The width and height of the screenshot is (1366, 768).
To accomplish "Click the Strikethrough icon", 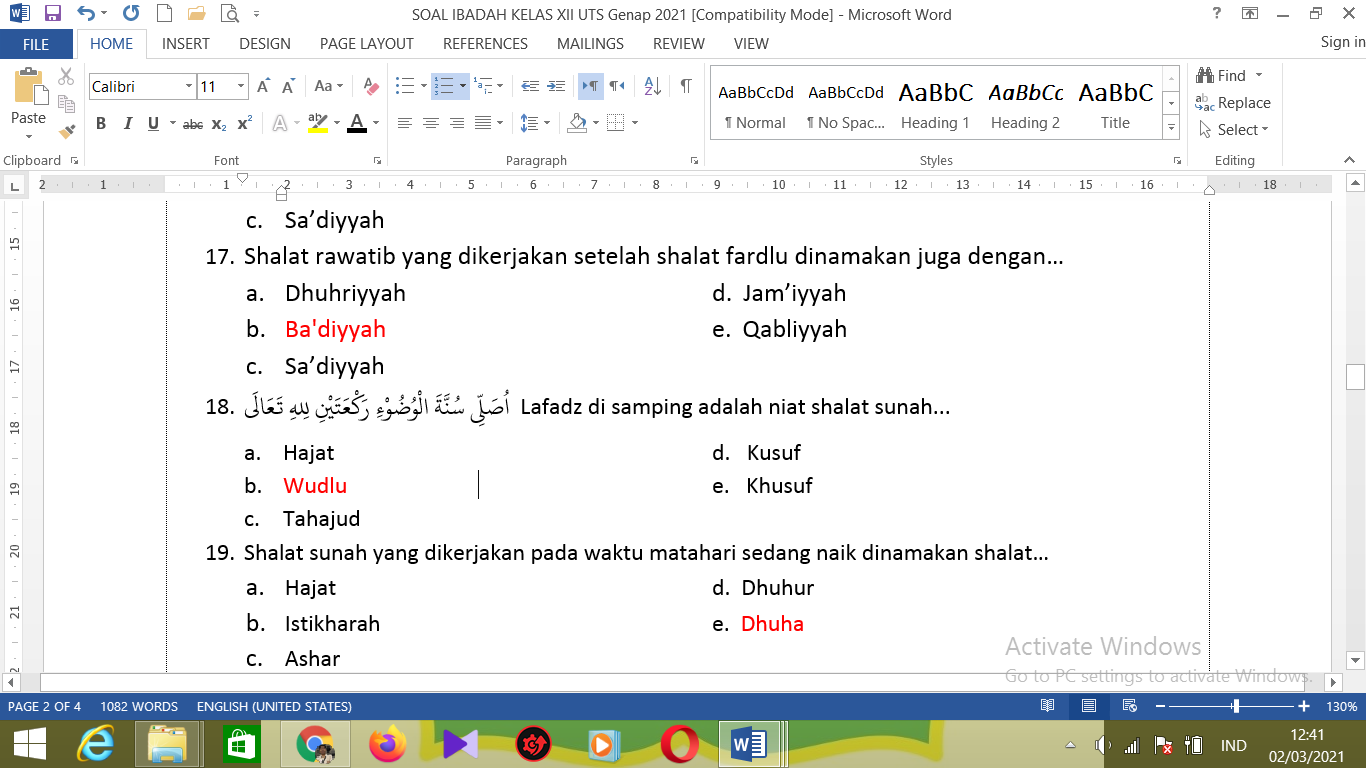I will 193,124.
